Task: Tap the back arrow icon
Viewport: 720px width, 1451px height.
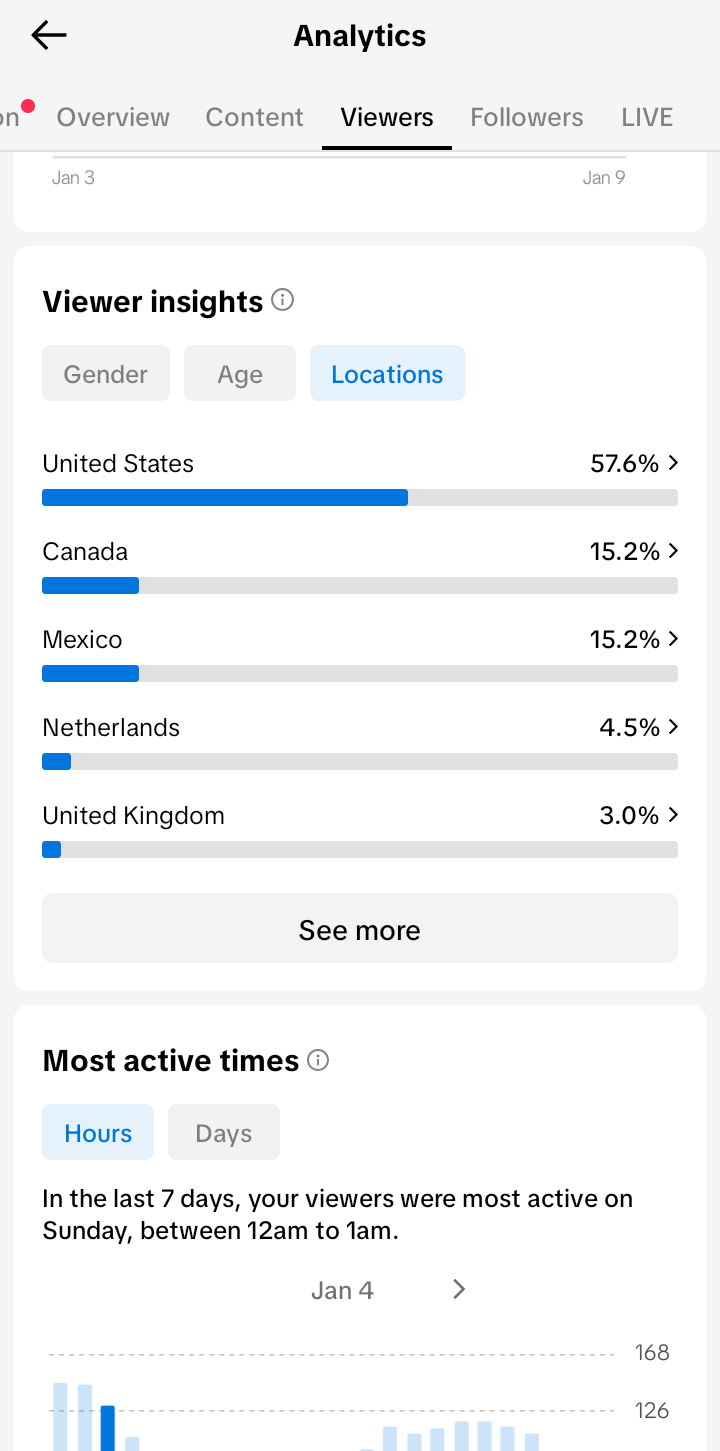Action: (x=48, y=36)
